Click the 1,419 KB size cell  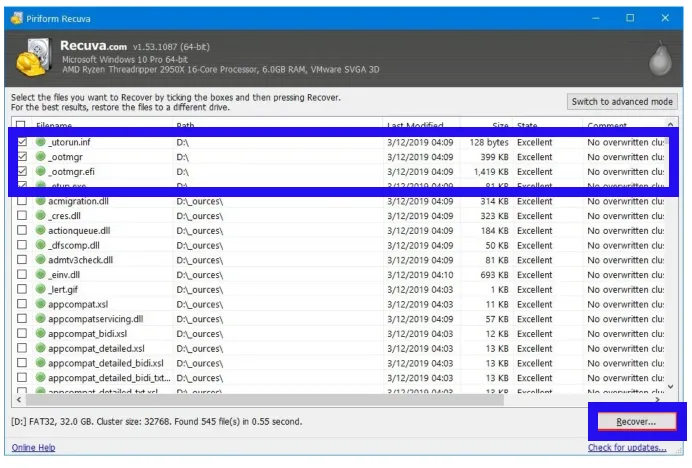pyautogui.click(x=491, y=172)
